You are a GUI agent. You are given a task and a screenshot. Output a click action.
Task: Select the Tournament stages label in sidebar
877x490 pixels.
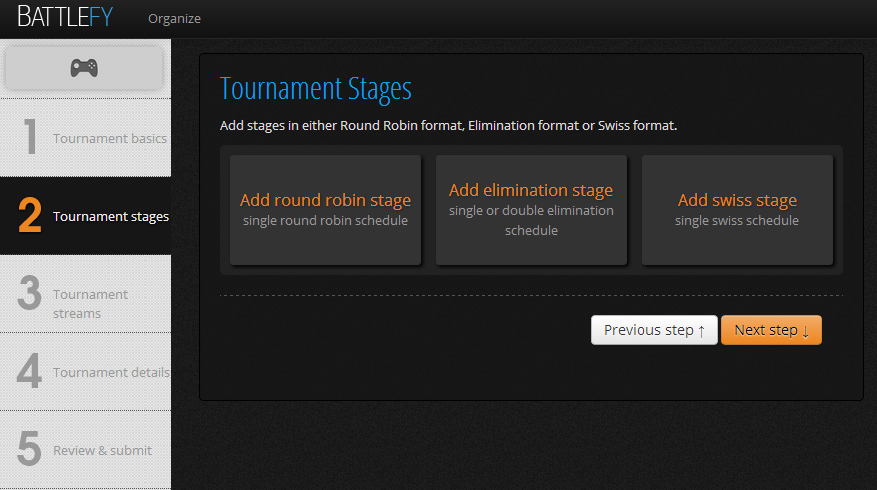click(x=111, y=216)
